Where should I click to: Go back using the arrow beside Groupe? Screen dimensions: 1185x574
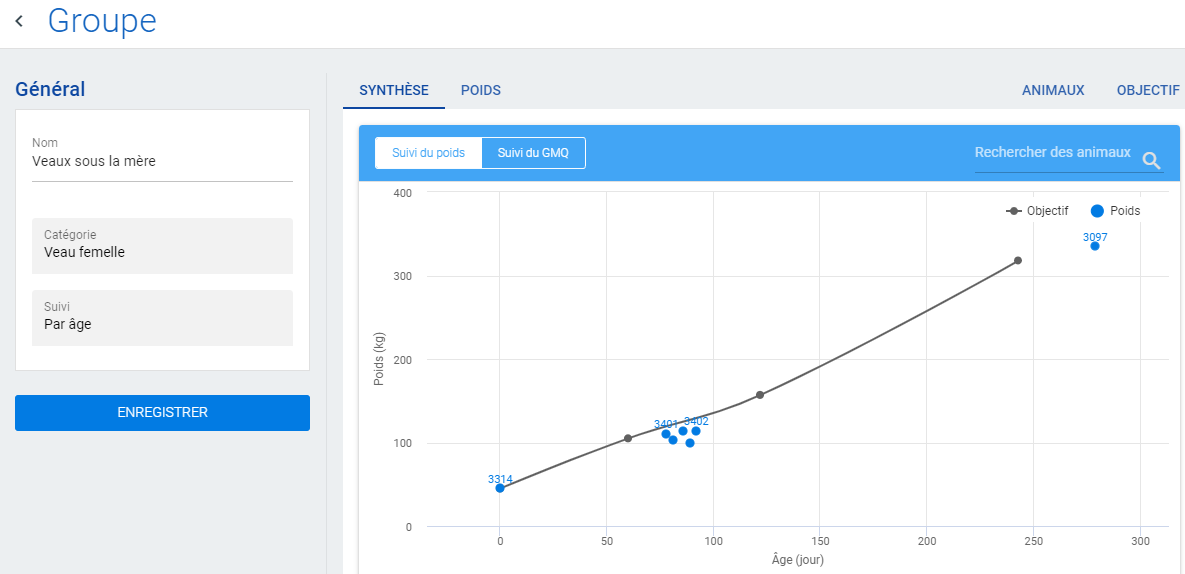[19, 21]
